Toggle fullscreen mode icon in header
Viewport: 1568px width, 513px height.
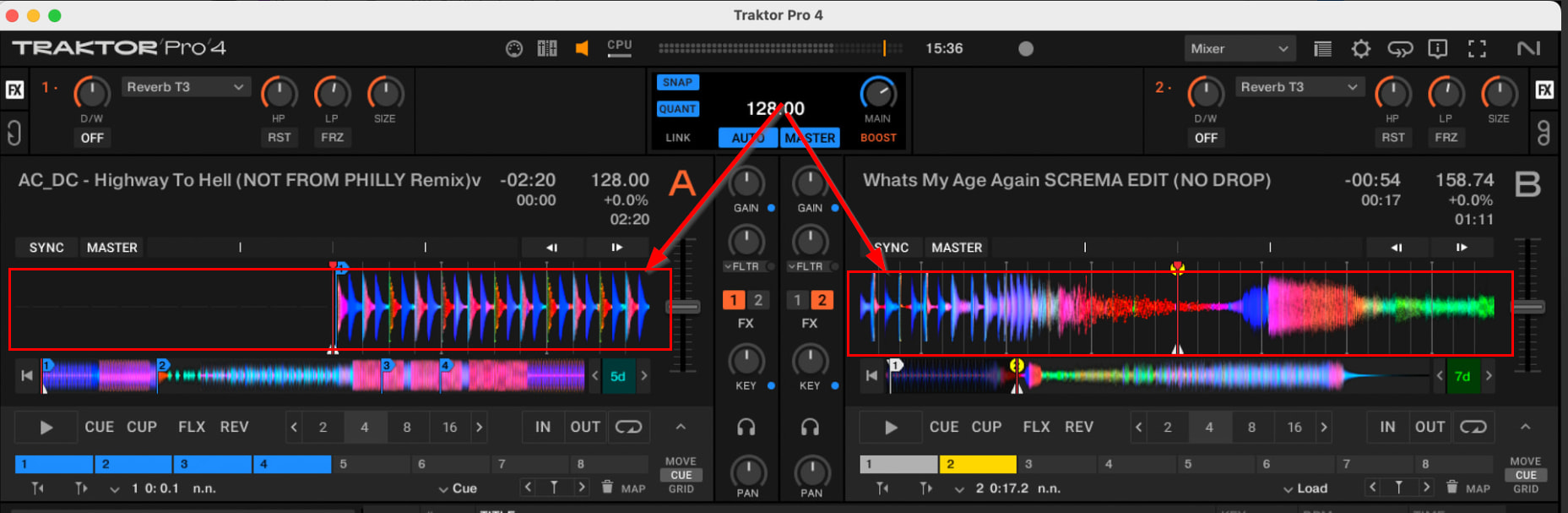click(x=1476, y=49)
